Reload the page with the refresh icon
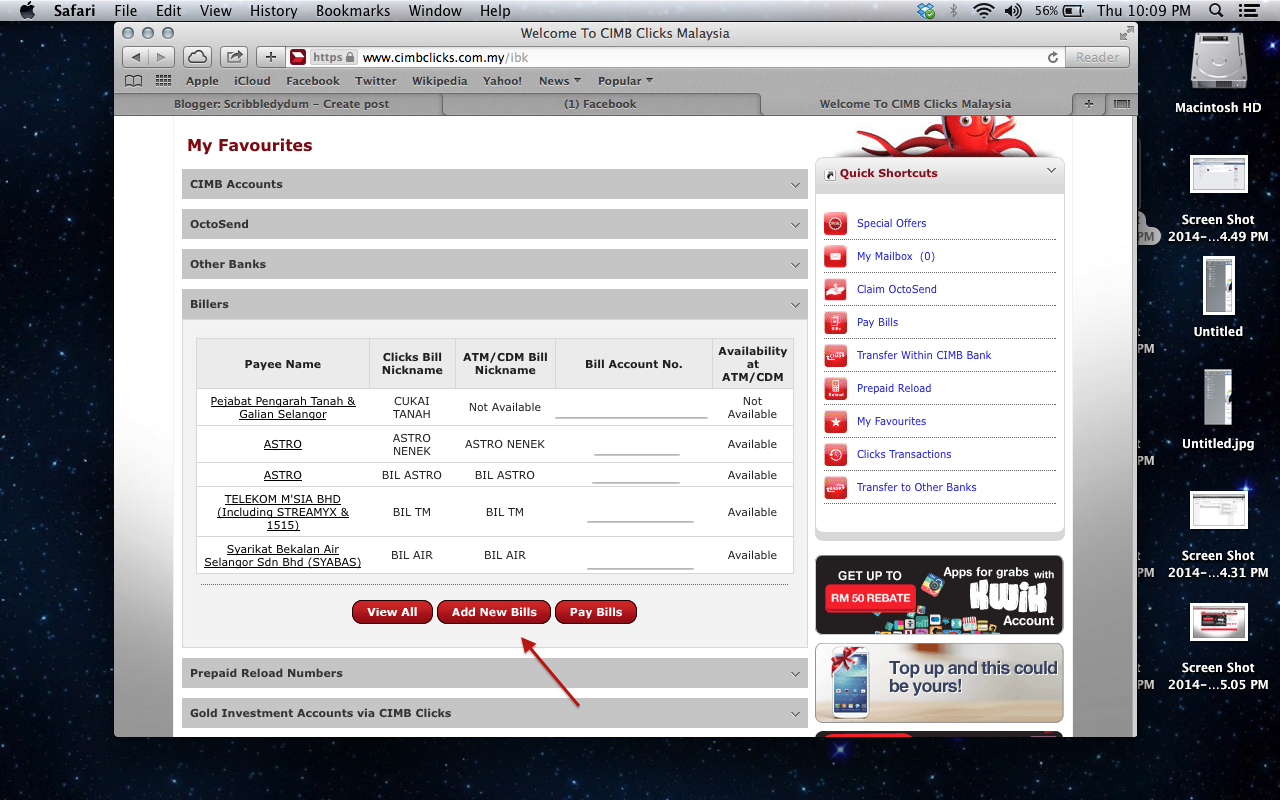The height and width of the screenshot is (800, 1280). point(1053,57)
